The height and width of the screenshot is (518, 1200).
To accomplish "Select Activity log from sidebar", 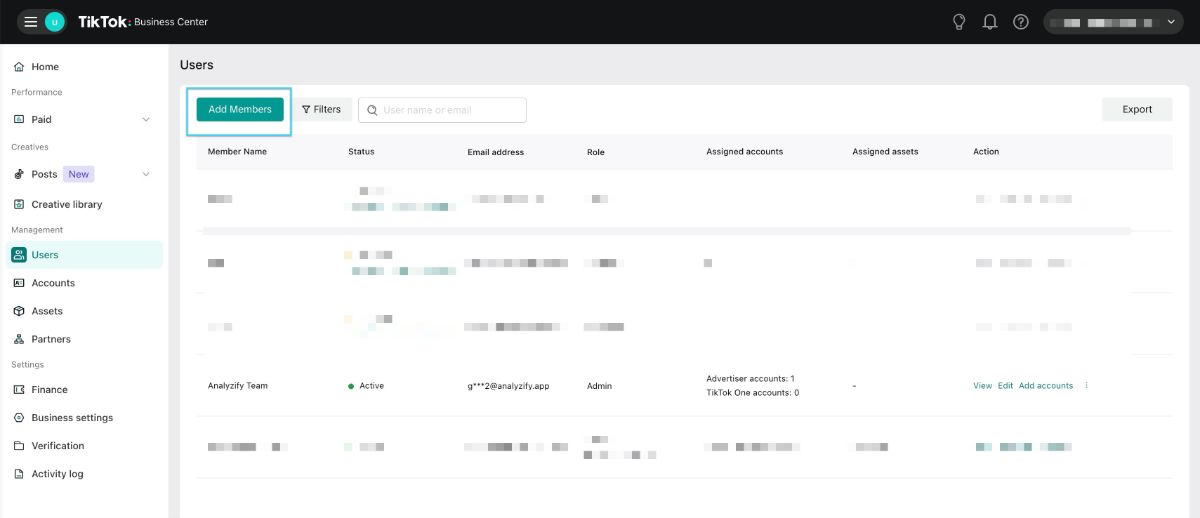I will 57,473.
